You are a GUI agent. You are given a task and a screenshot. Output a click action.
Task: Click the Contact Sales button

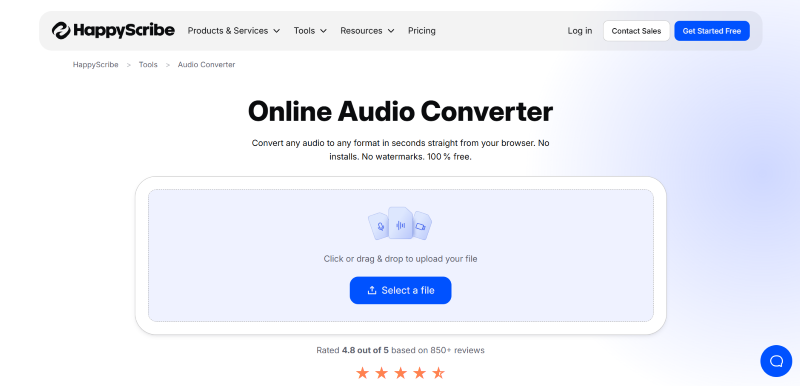point(636,31)
